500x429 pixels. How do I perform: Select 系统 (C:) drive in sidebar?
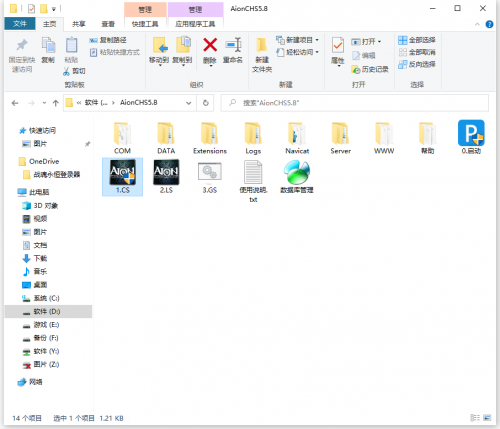(x=41, y=298)
